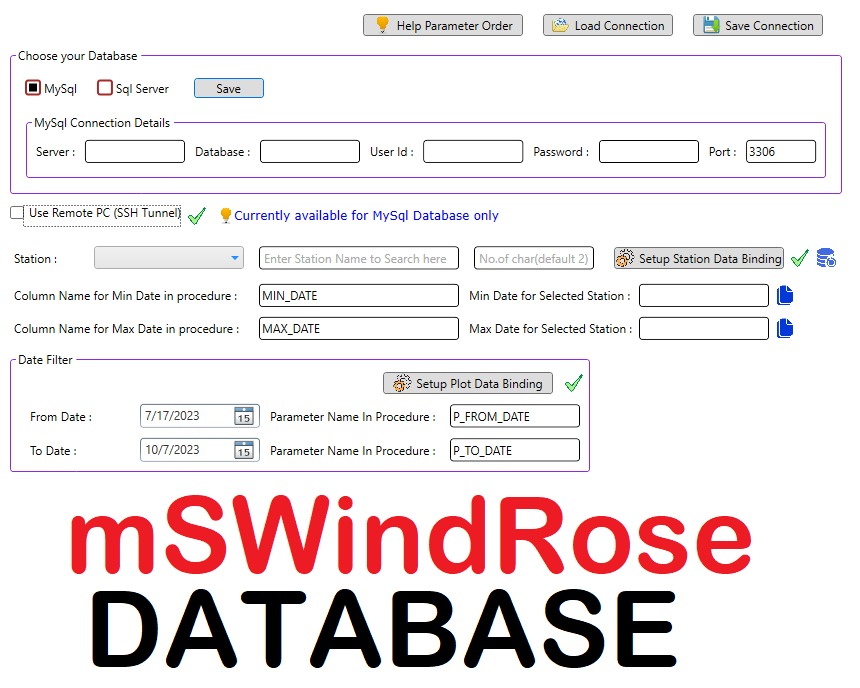860x688 pixels.
Task: Click the To Date value 10/7/2023
Action: pos(172,450)
